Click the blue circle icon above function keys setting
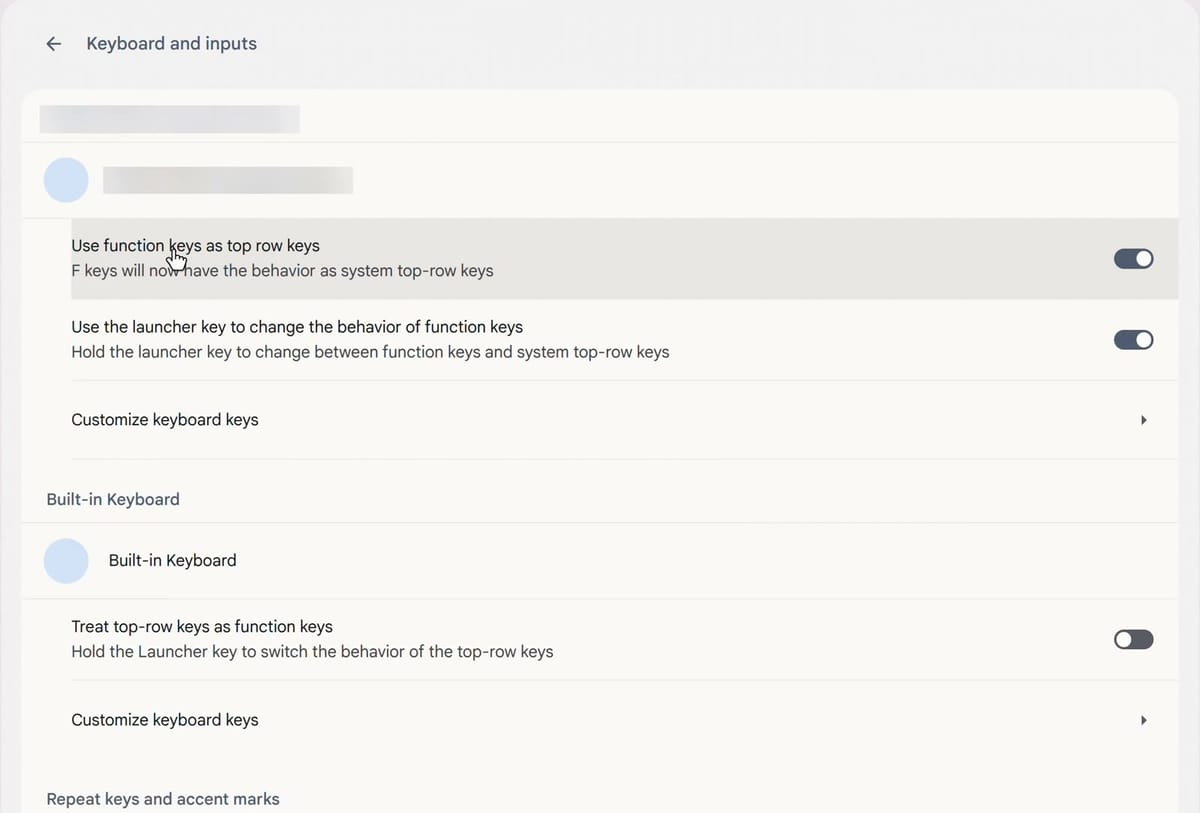1200x813 pixels. click(66, 180)
